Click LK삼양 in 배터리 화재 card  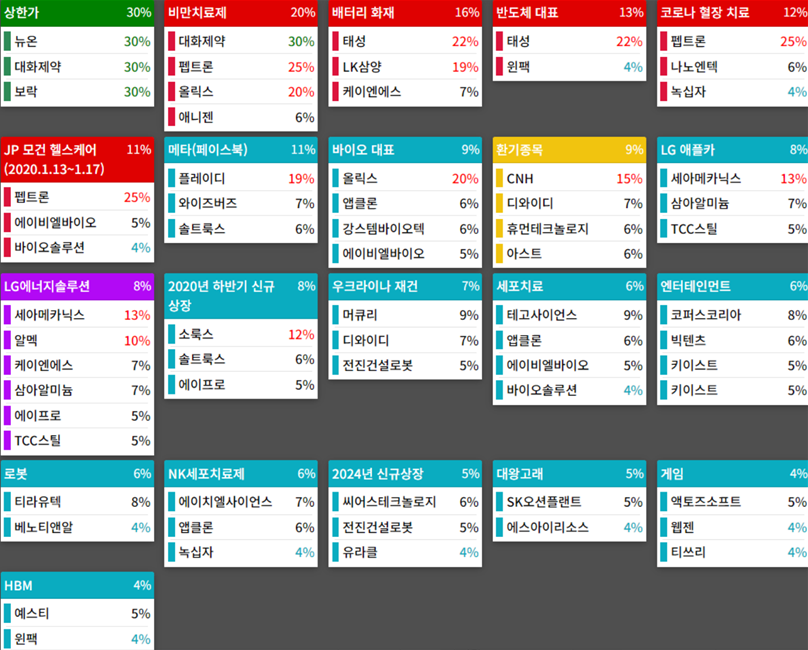coord(405,67)
